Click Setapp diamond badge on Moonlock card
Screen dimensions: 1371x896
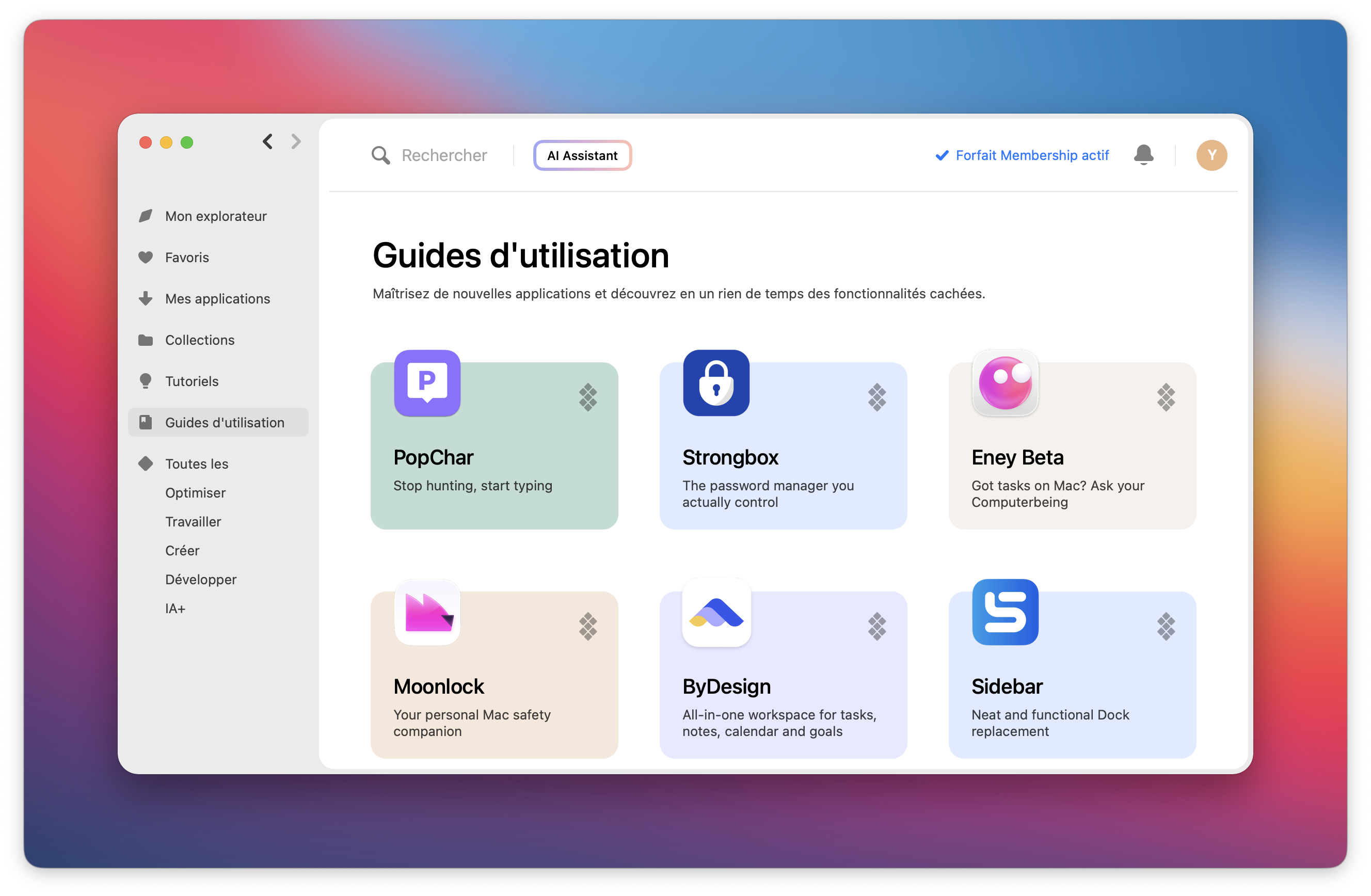pyautogui.click(x=588, y=627)
